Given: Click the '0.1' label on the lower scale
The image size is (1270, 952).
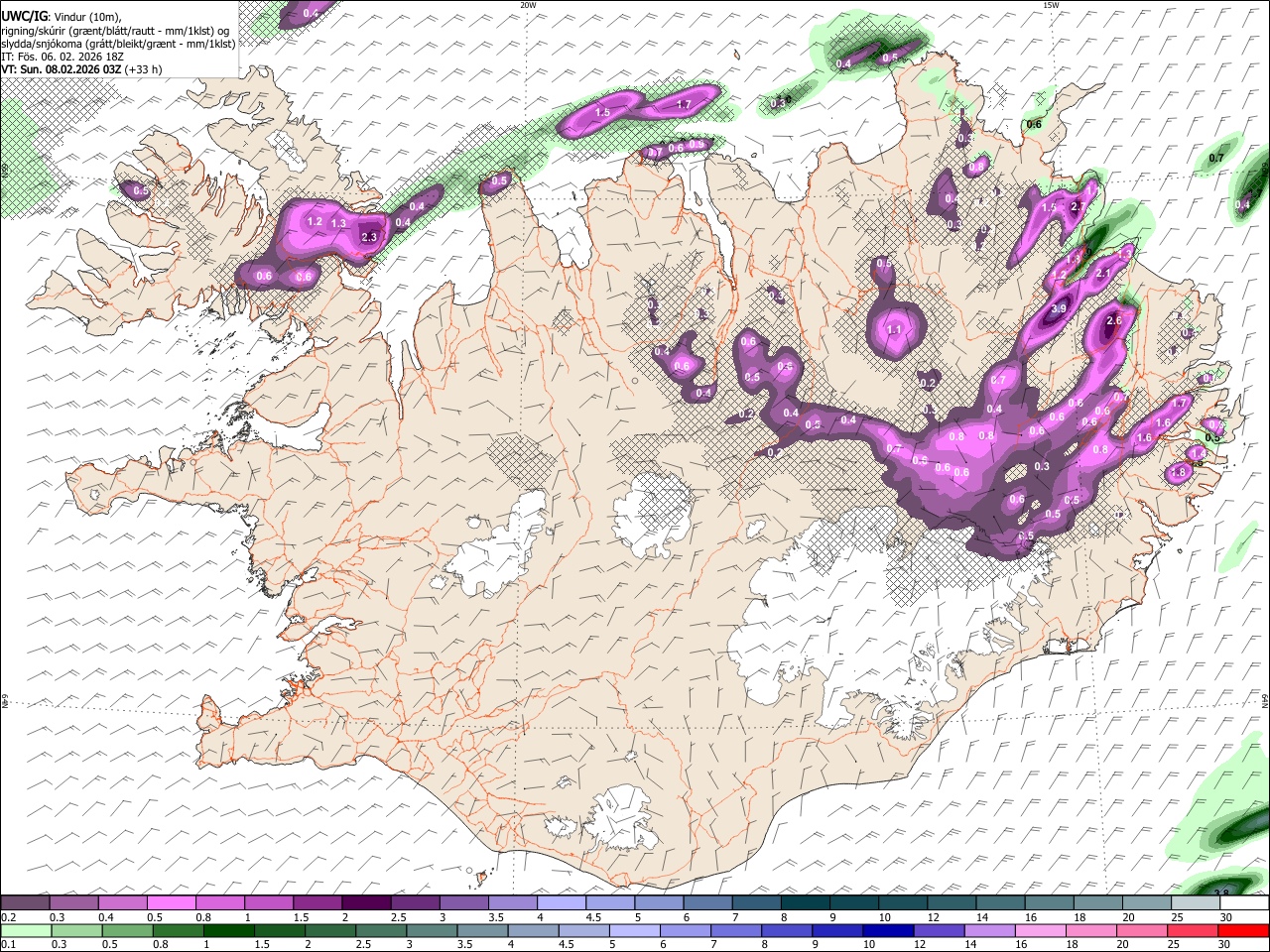Looking at the screenshot, I should tap(9, 944).
